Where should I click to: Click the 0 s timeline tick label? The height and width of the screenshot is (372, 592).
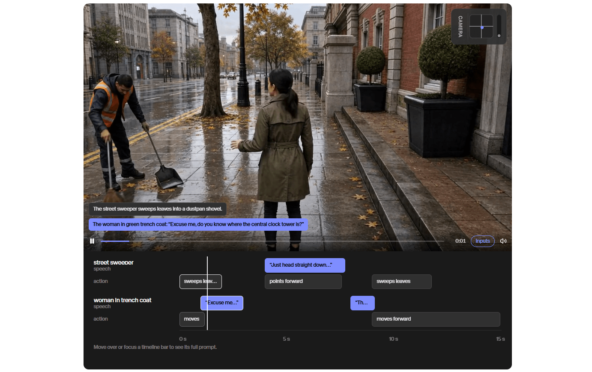[x=183, y=339]
